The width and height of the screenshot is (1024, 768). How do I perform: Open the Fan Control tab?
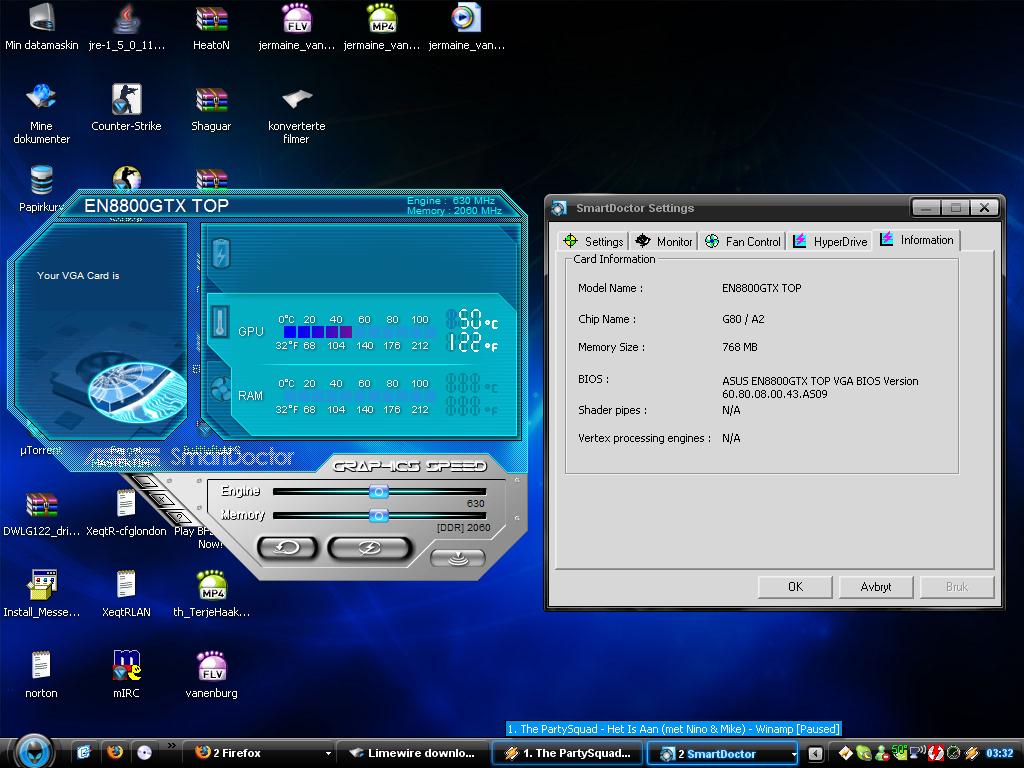(x=743, y=241)
